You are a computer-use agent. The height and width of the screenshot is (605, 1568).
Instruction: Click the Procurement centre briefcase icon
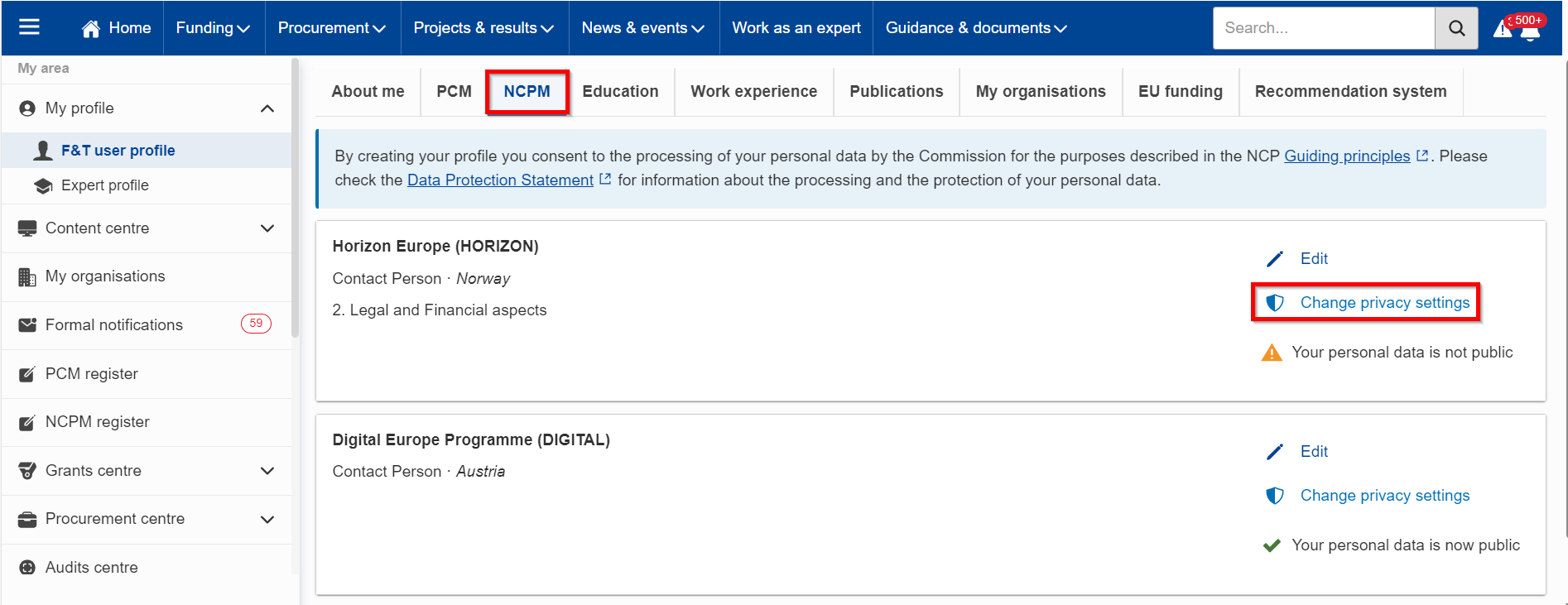[x=27, y=519]
